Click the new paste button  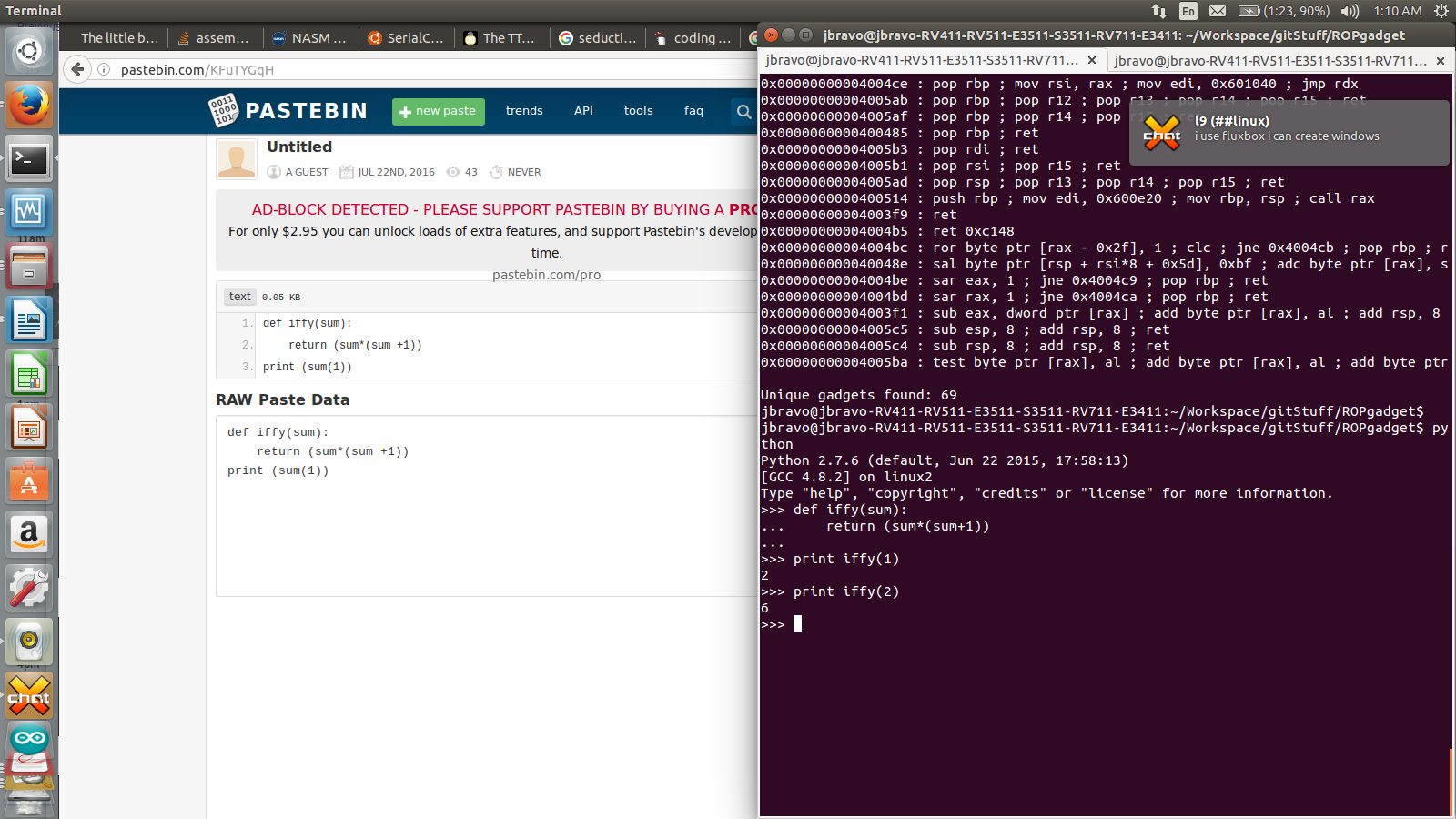438,111
